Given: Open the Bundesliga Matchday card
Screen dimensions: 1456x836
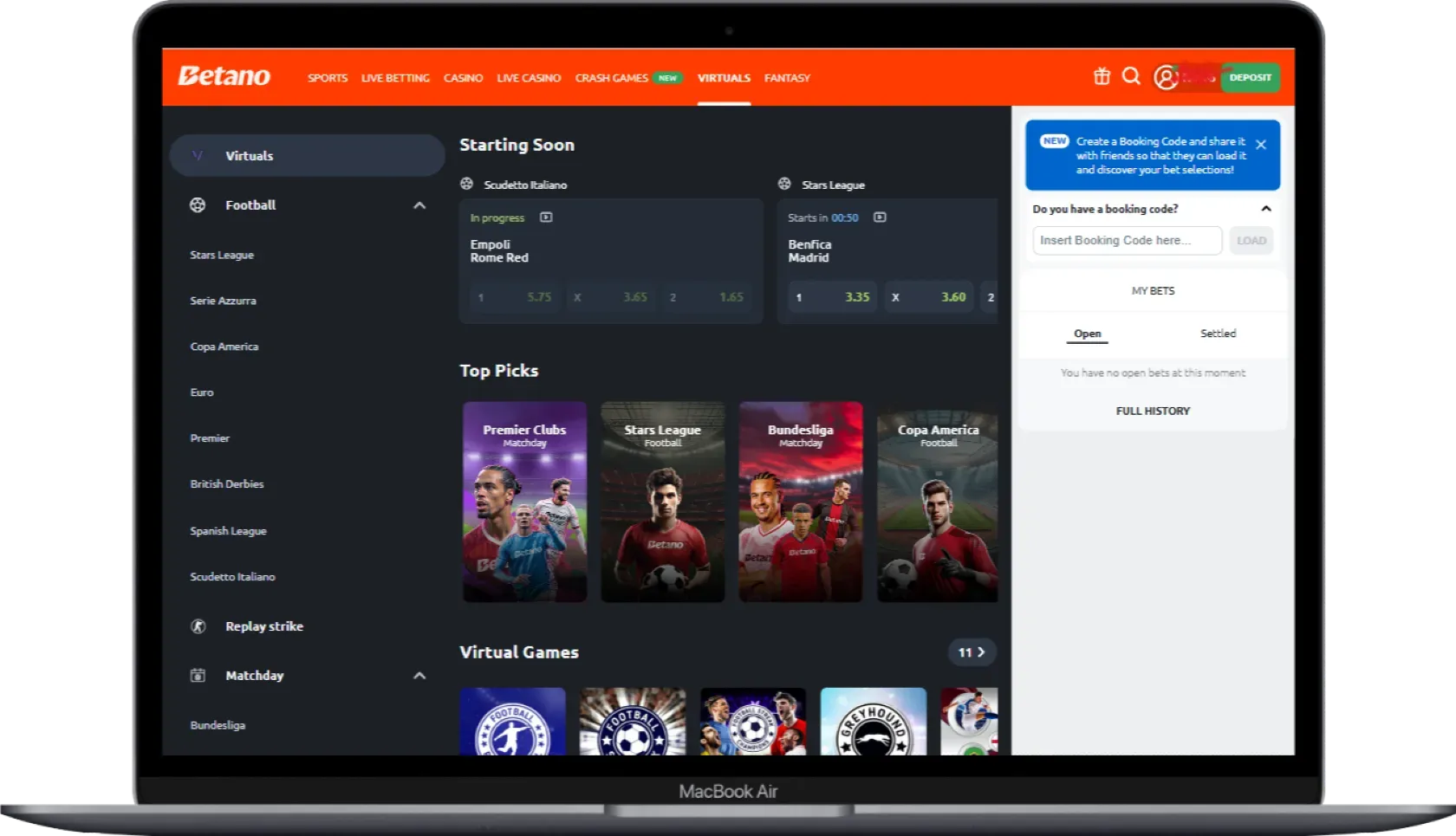Looking at the screenshot, I should [801, 502].
